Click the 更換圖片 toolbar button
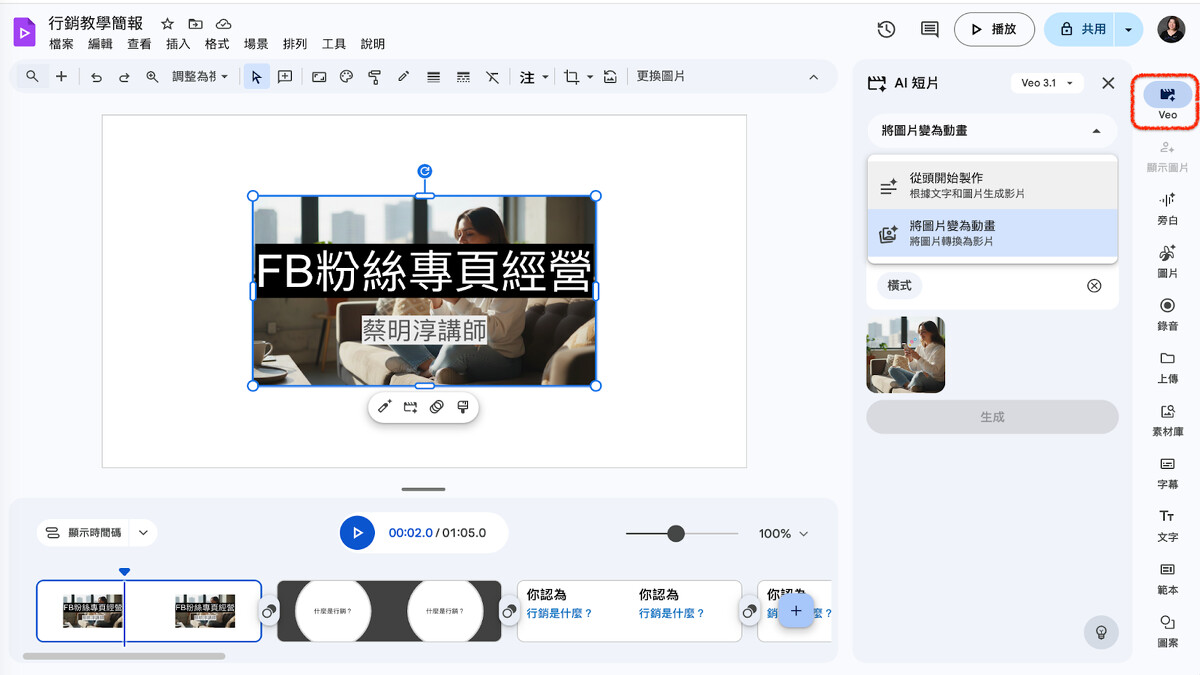1200x675 pixels. [x=661, y=77]
